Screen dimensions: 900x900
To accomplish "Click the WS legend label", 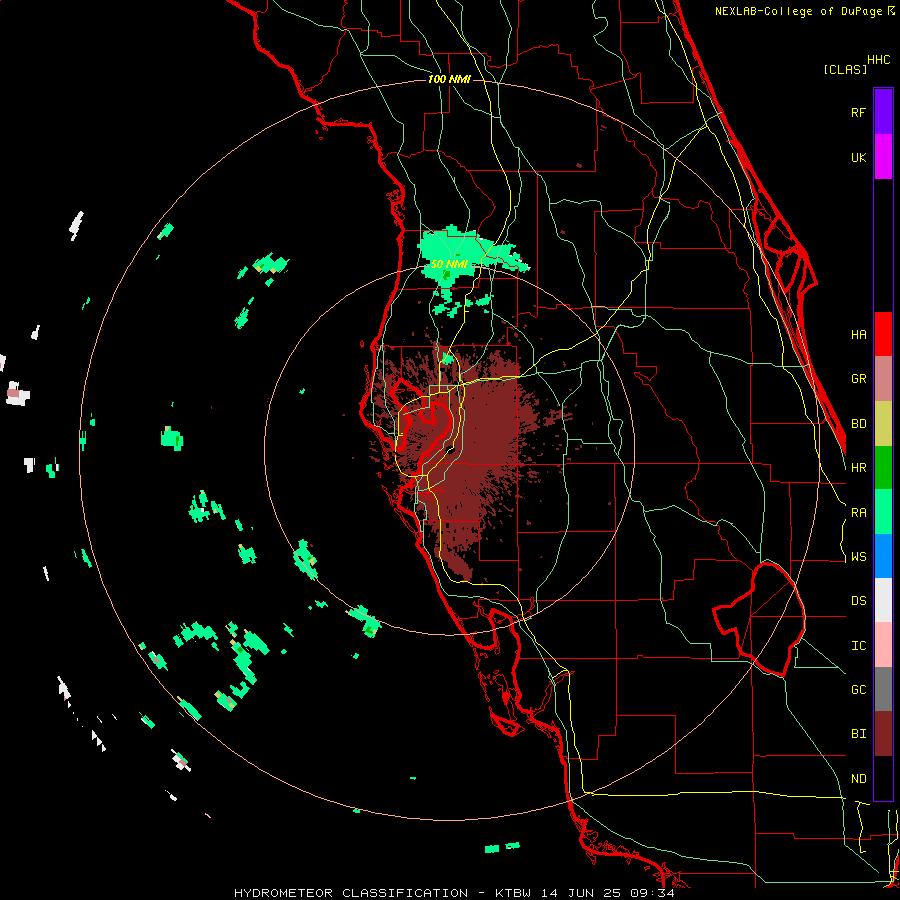I will [x=858, y=556].
